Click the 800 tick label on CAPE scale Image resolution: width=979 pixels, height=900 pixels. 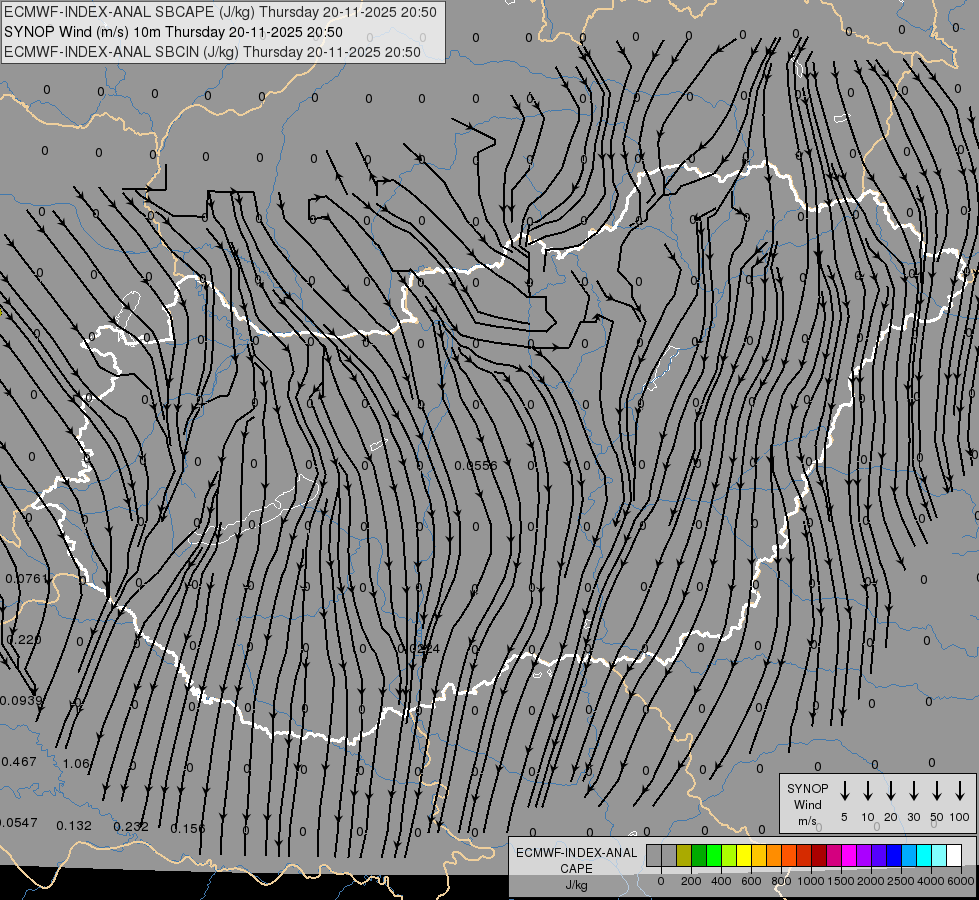[x=781, y=881]
